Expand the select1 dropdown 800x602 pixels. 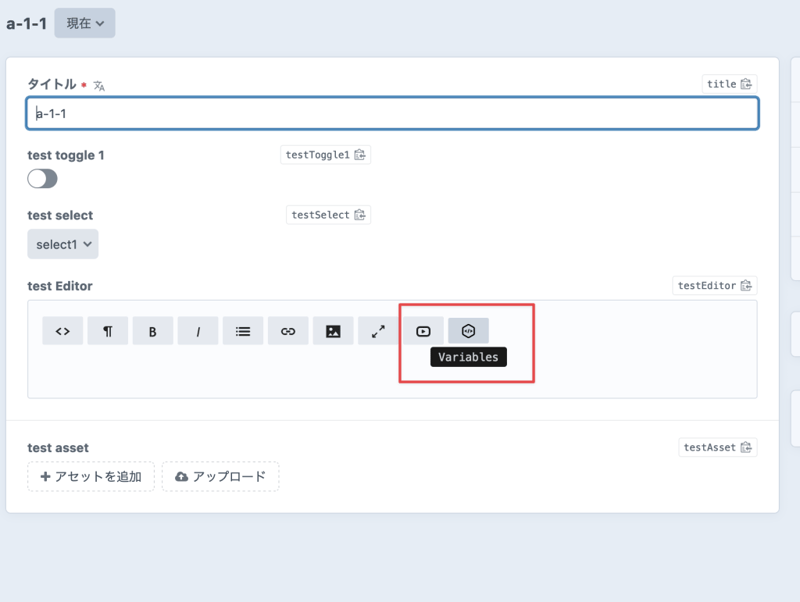63,244
